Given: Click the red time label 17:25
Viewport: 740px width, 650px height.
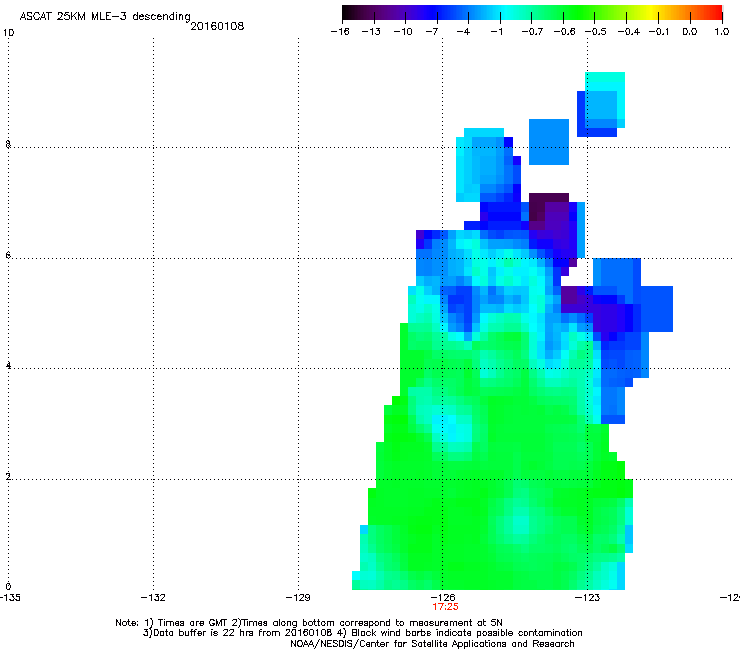Looking at the screenshot, I should point(445,607).
